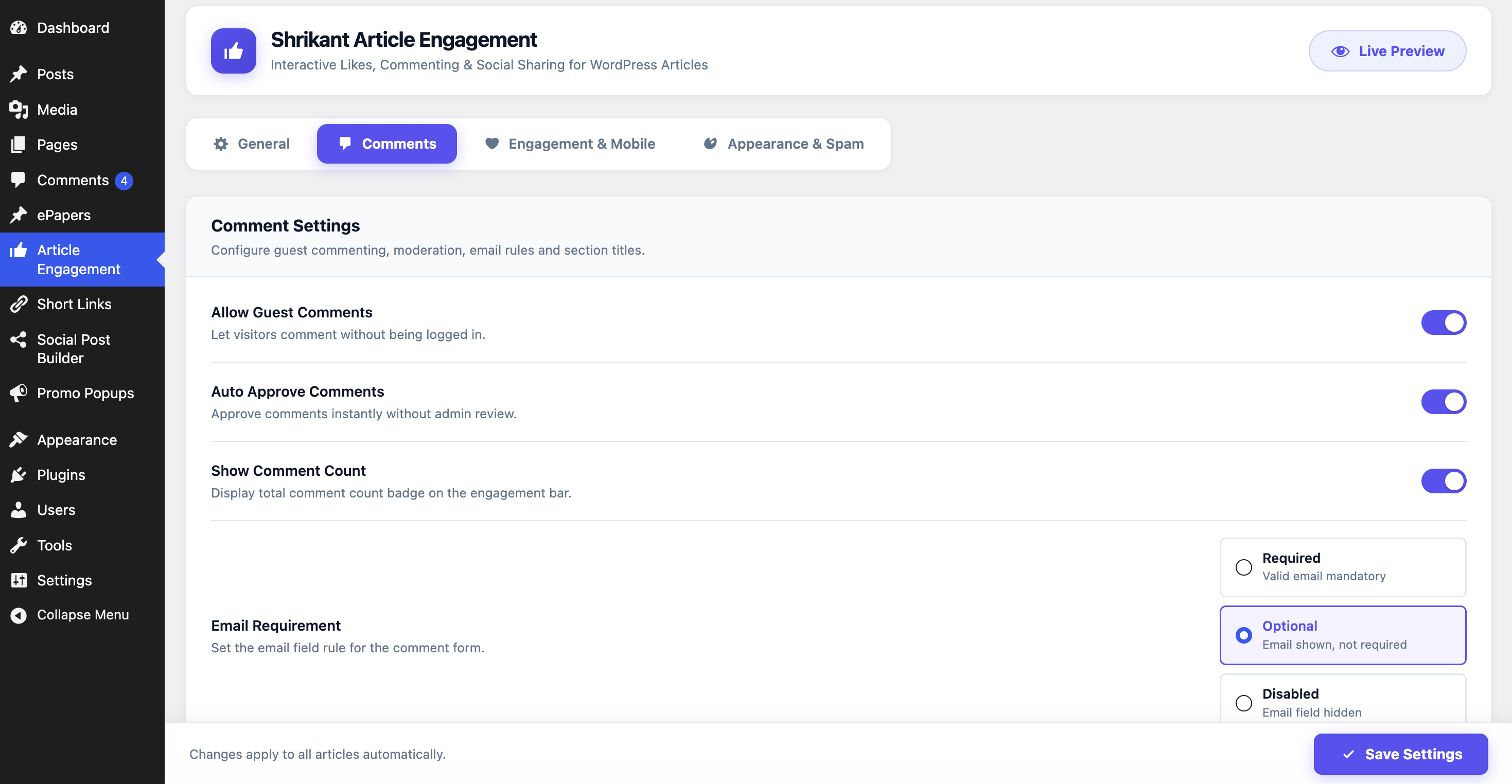This screenshot has height=784, width=1512.
Task: Click the Pages sidebar icon
Action: [19, 145]
